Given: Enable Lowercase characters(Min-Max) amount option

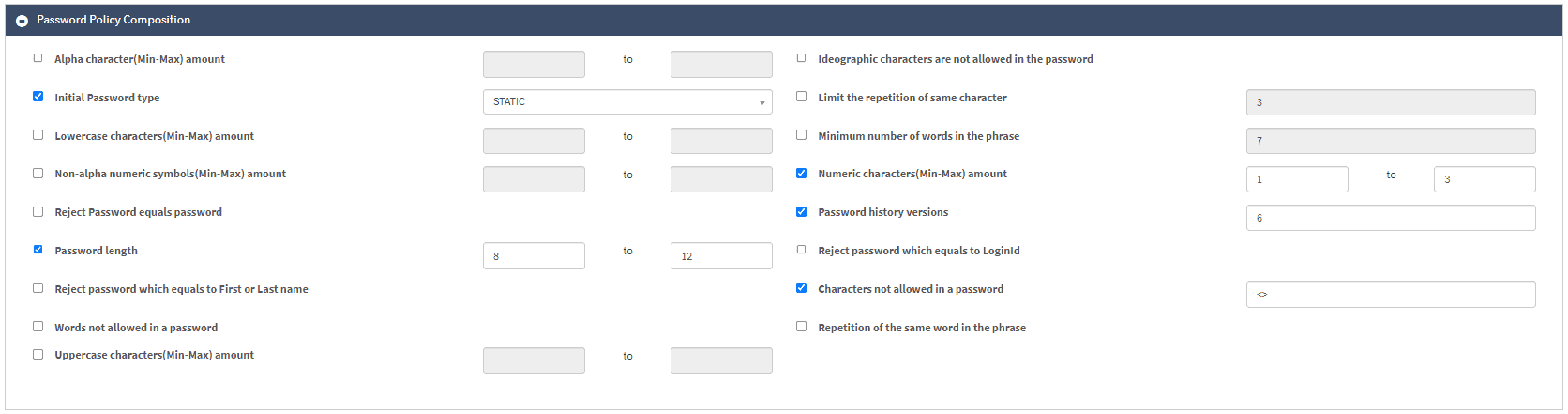Looking at the screenshot, I should [38, 135].
